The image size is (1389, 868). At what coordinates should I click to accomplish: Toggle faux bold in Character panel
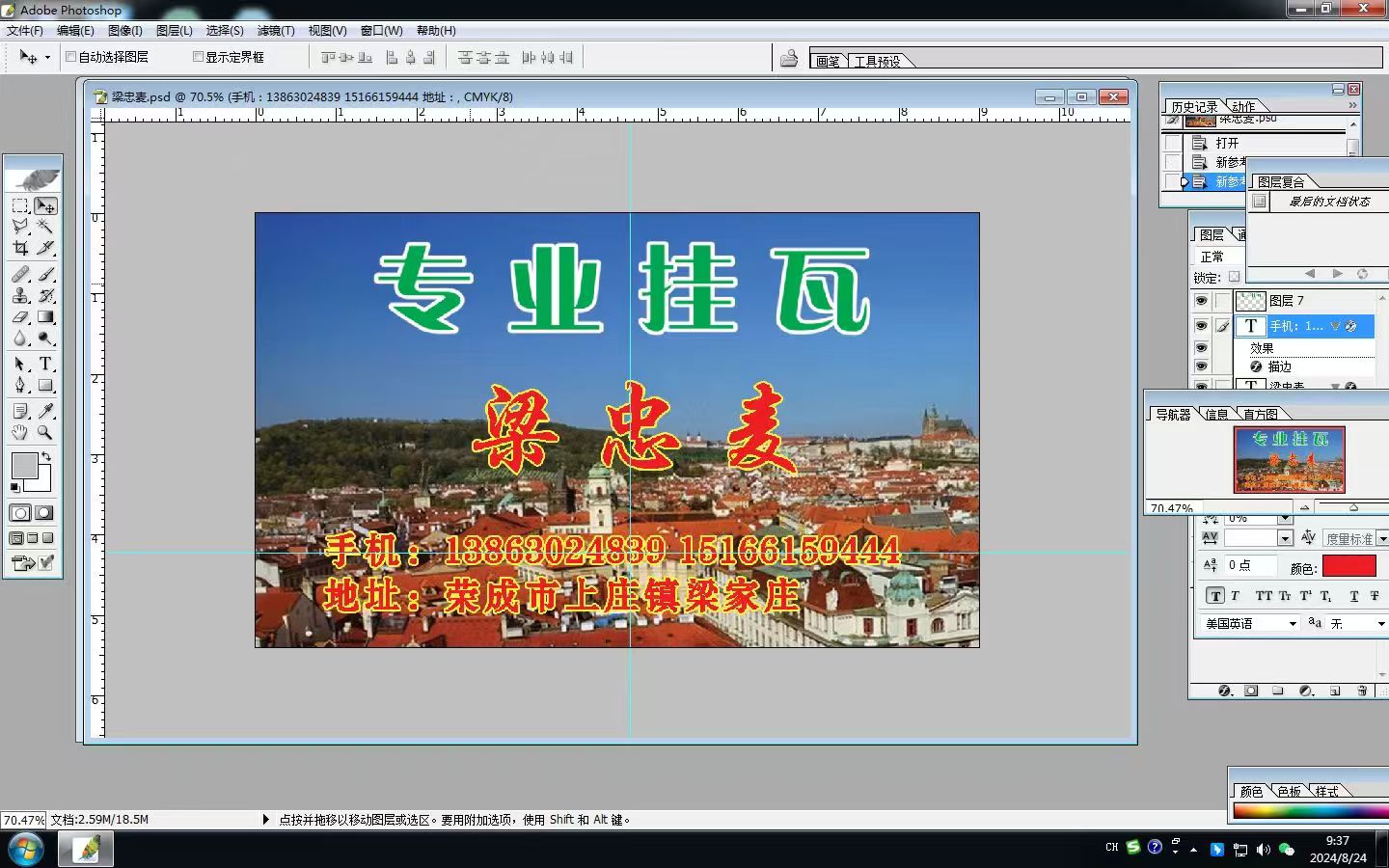(1215, 596)
